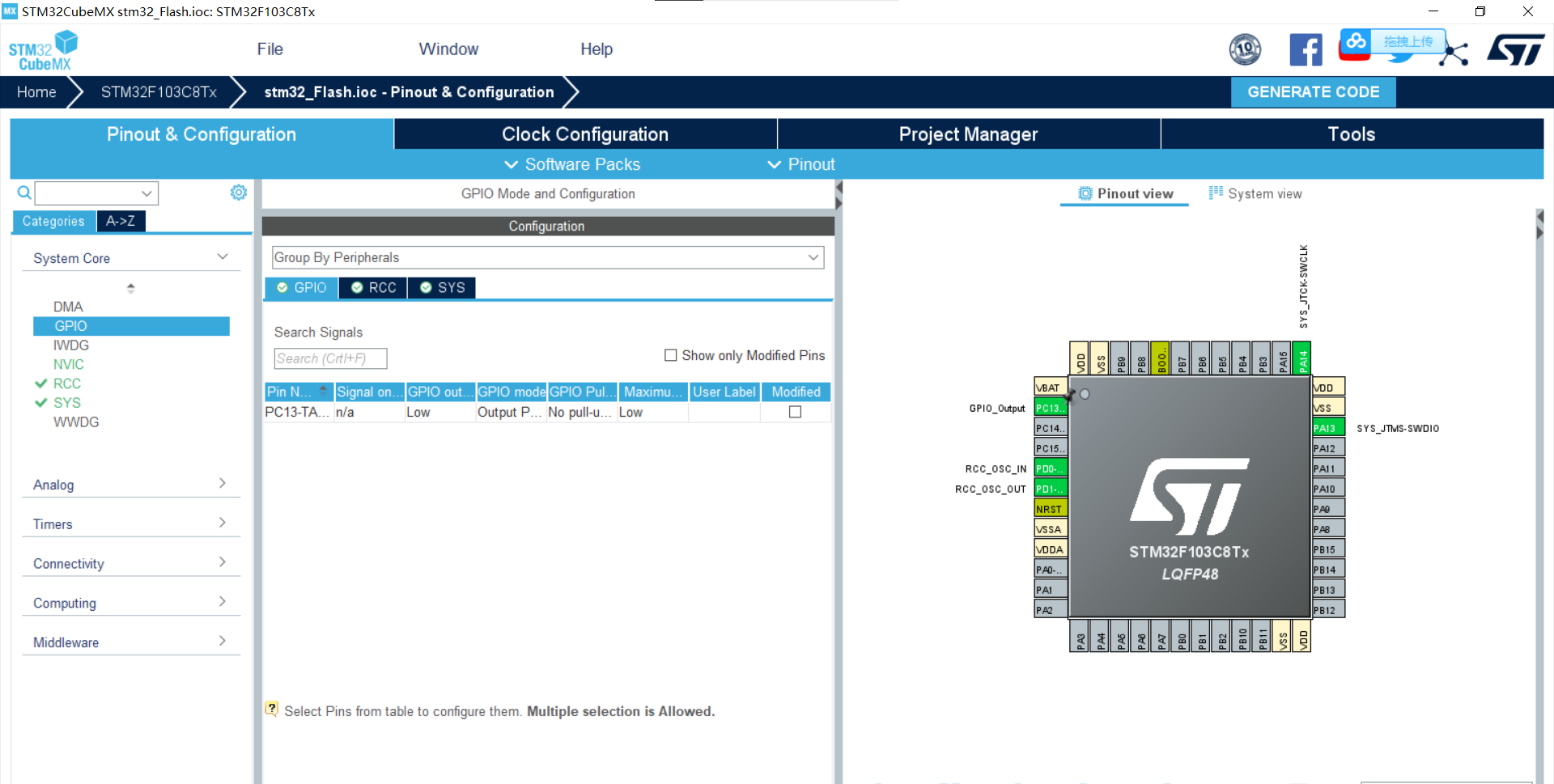1554x784 pixels.
Task: Click the sort arrow above DMA list
Action: click(x=130, y=288)
